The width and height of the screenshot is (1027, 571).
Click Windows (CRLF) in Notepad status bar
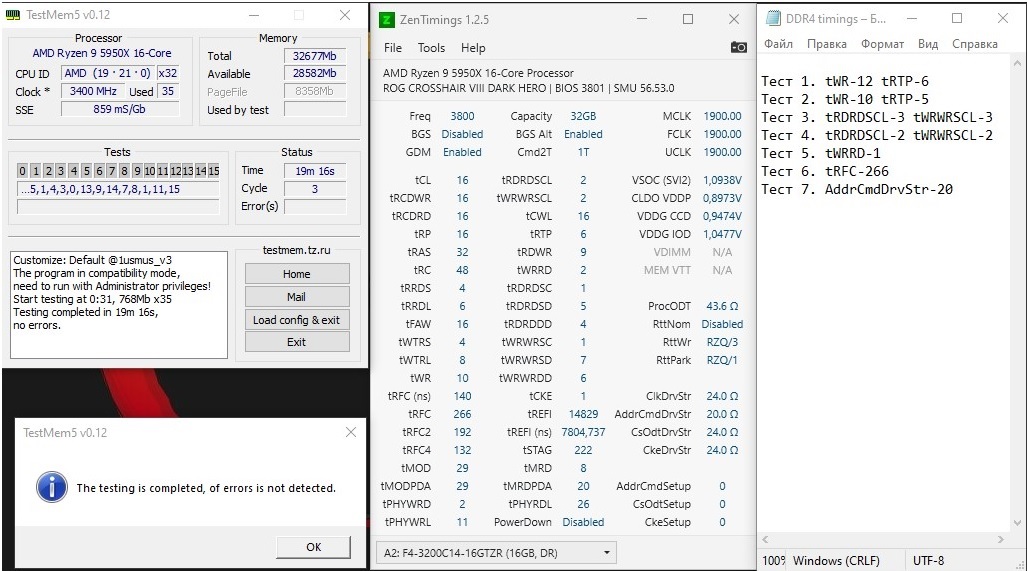(836, 561)
